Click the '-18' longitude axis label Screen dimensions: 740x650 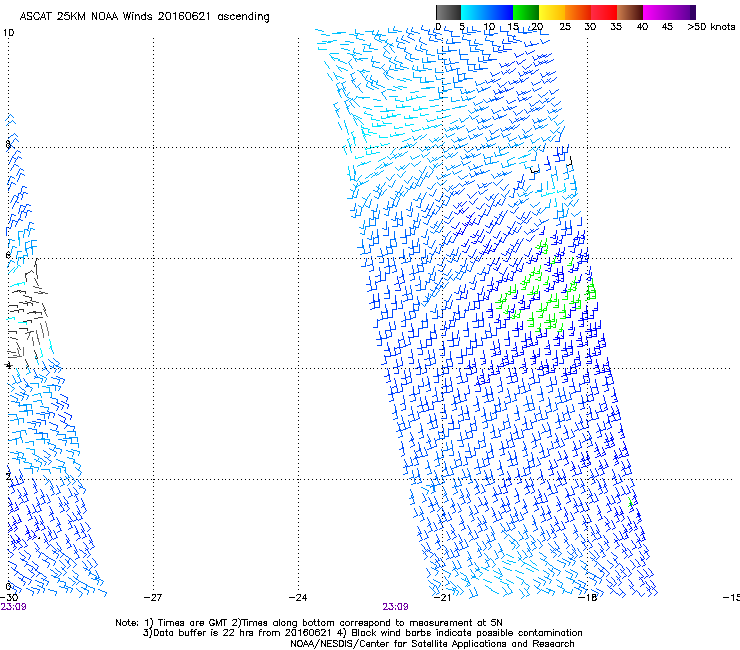click(x=587, y=598)
